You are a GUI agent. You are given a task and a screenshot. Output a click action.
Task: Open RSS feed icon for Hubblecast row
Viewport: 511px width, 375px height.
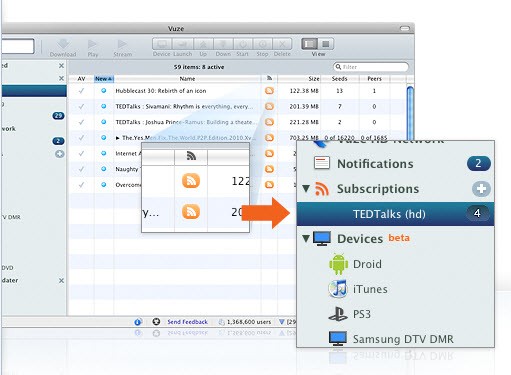[269, 91]
